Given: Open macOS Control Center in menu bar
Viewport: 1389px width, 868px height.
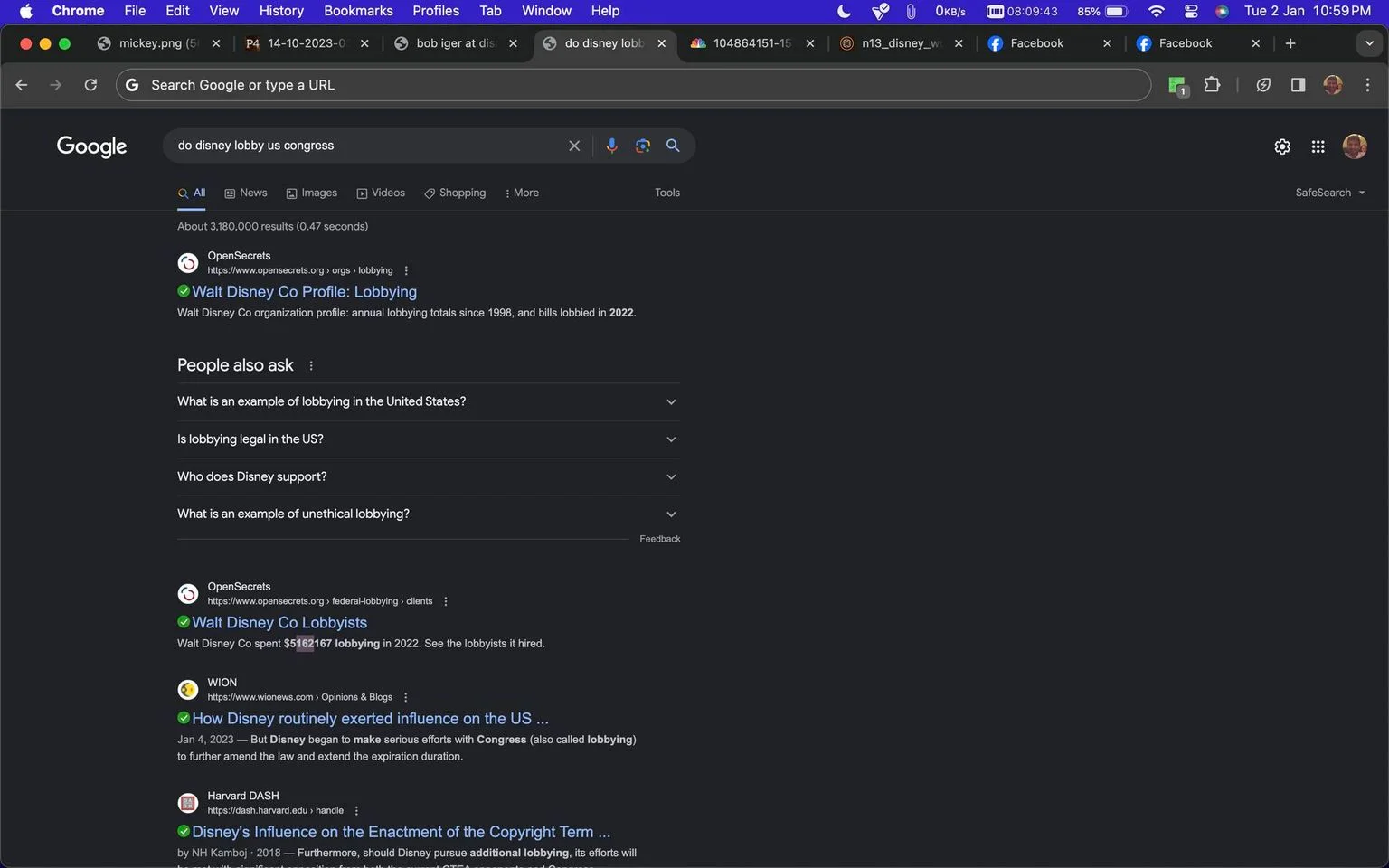Looking at the screenshot, I should click(x=1191, y=11).
